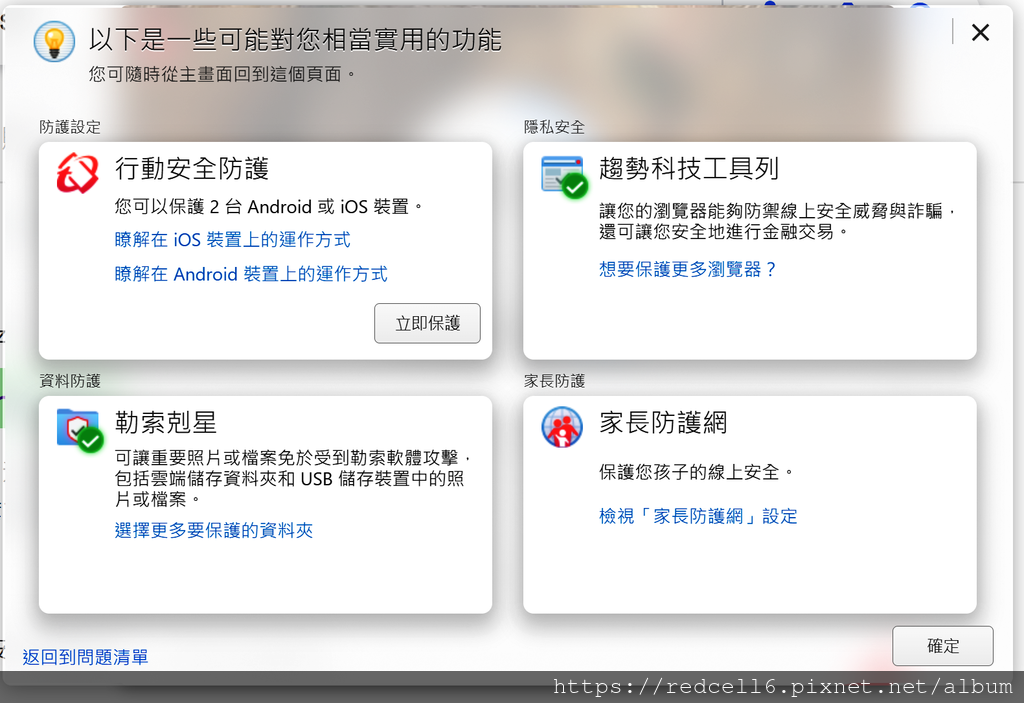Open 檢視「家長防護網」設定 link

698,516
